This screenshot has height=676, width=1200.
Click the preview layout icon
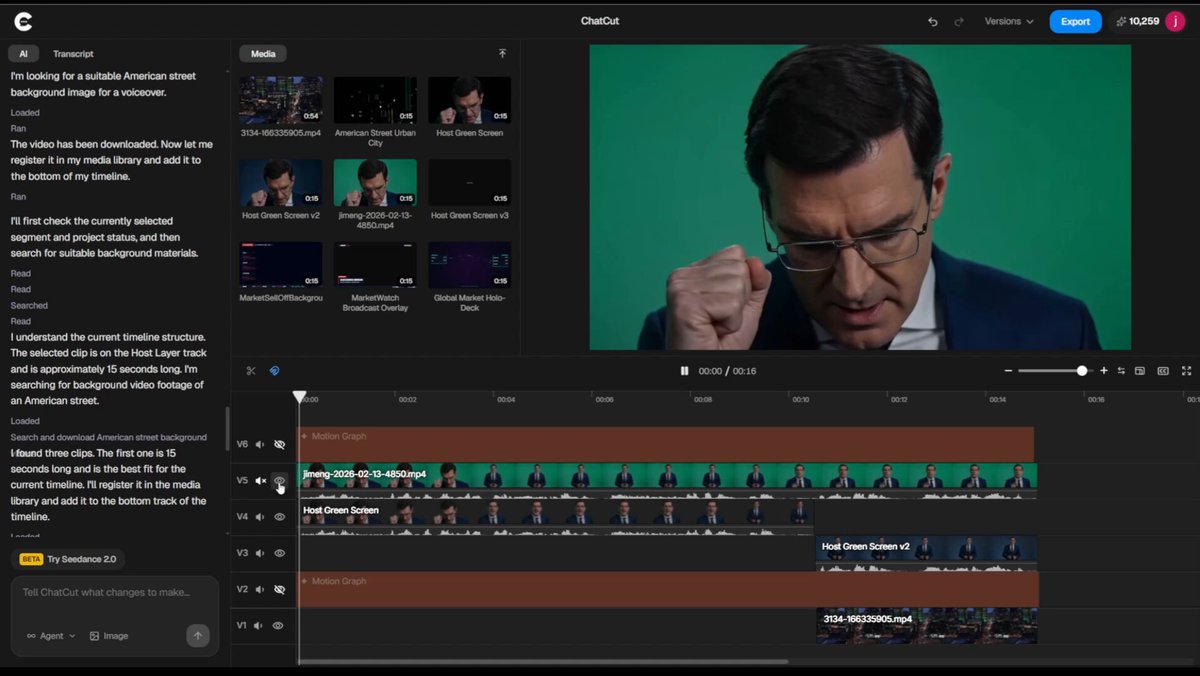pos(1140,371)
